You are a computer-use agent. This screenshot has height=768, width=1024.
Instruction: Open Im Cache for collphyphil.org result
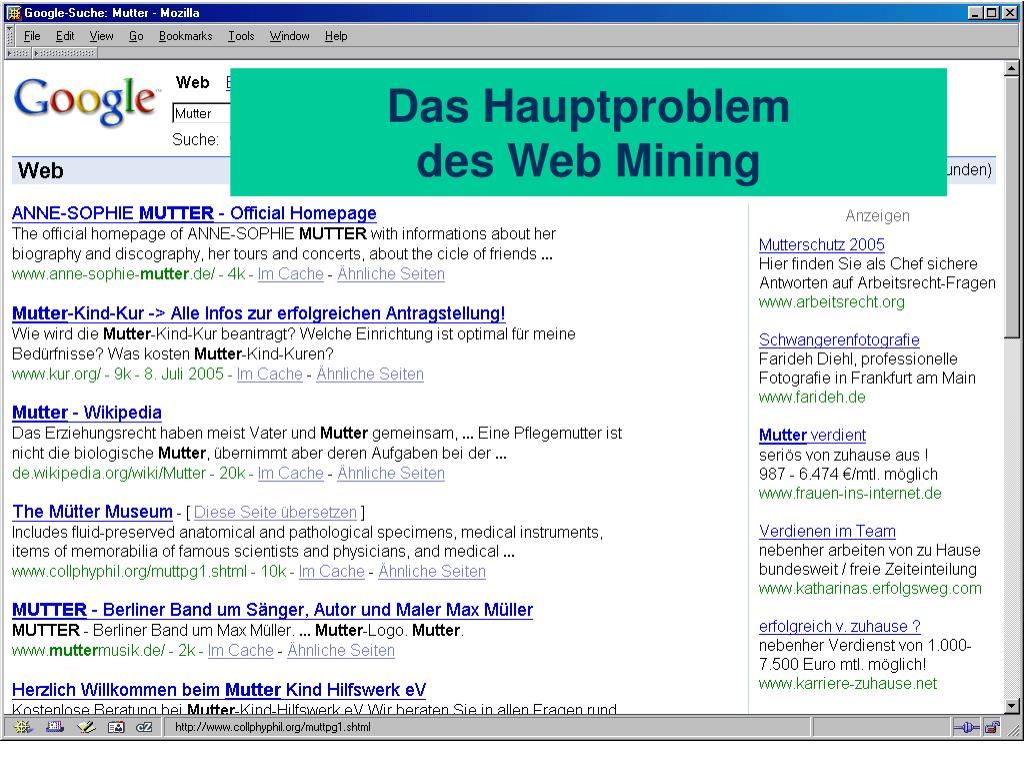332,571
